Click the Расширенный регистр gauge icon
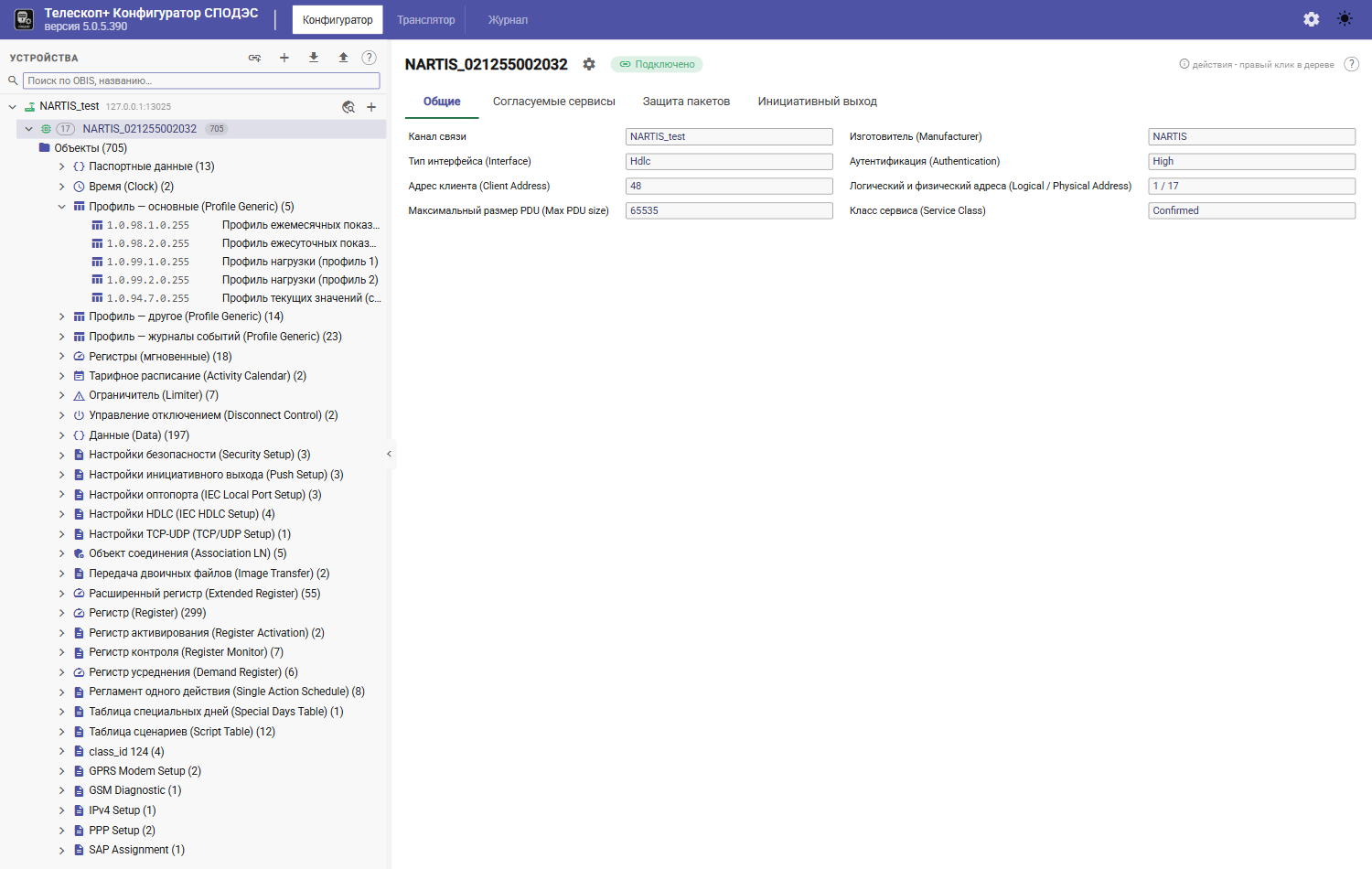 (x=79, y=594)
